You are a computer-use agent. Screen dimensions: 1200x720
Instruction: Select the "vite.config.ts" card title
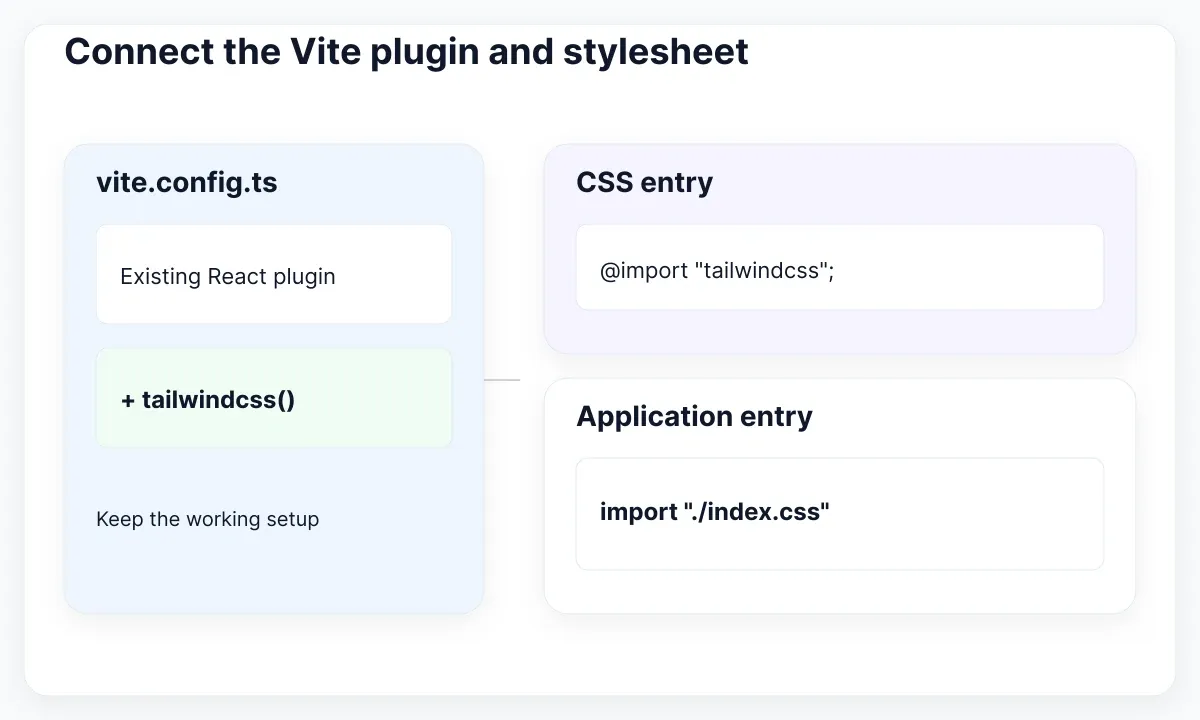[187, 183]
